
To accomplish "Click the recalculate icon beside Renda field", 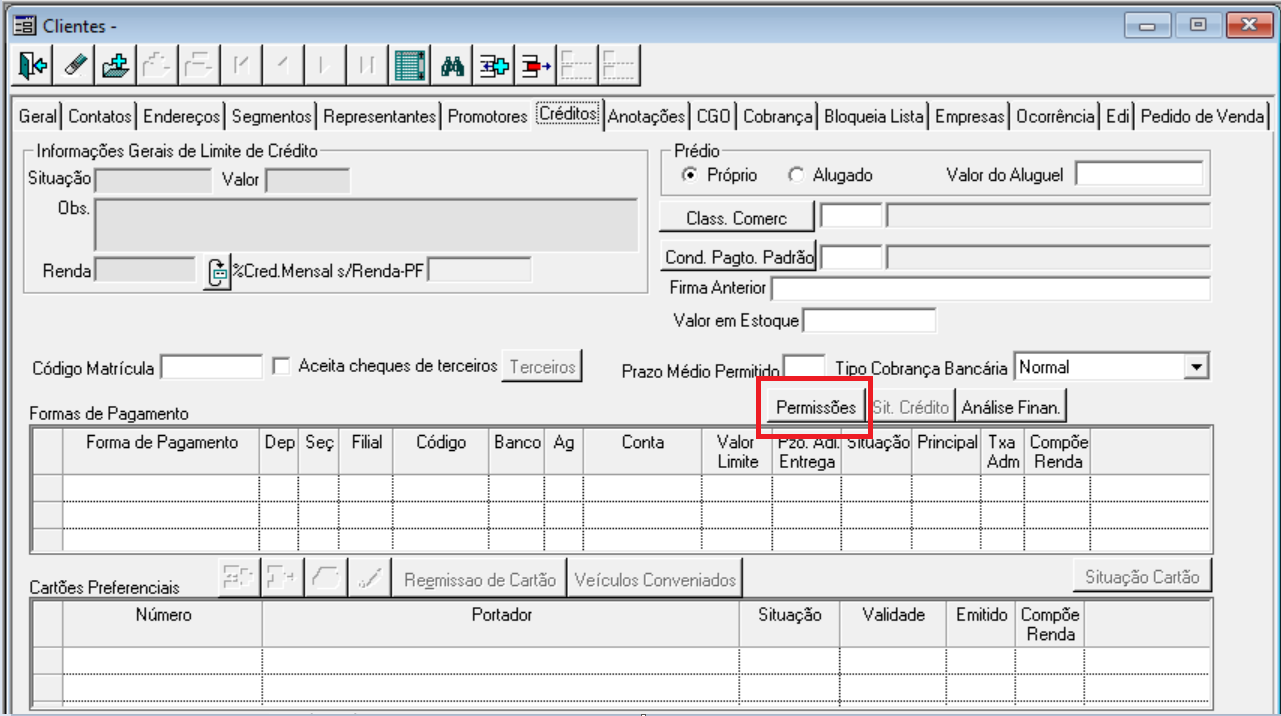I will 217,272.
